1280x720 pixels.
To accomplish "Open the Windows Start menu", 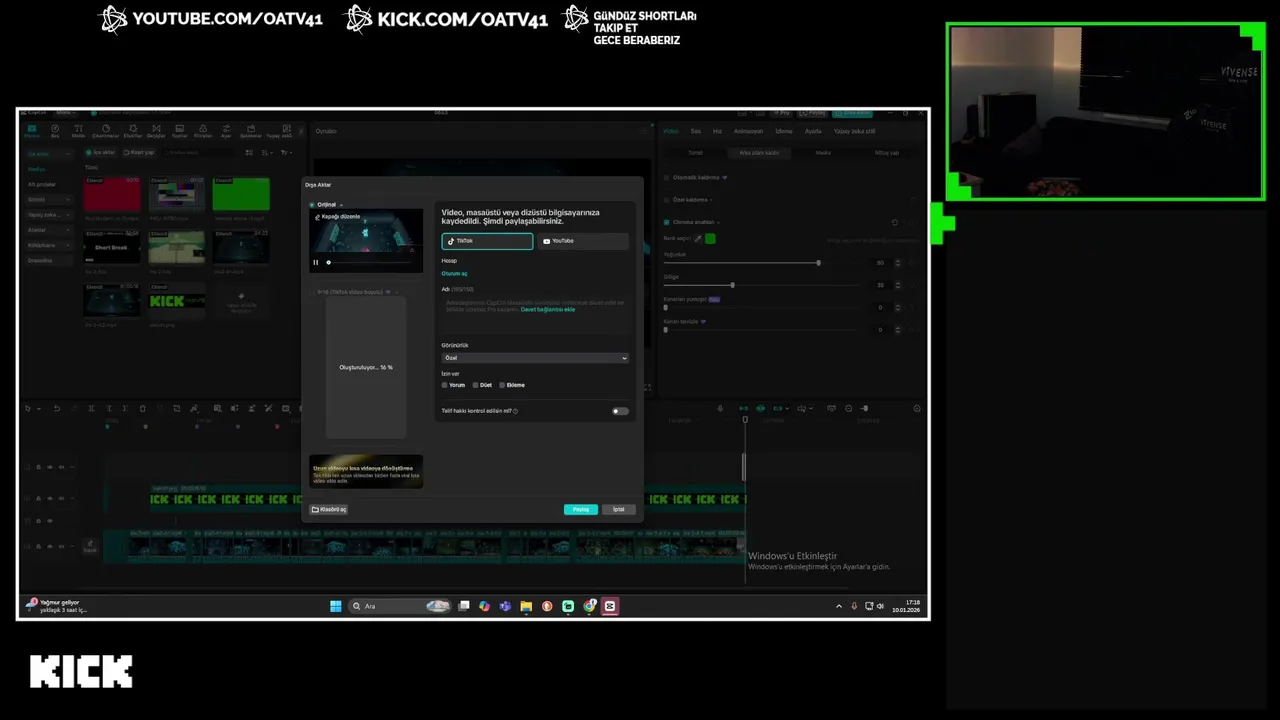I will tap(336, 606).
